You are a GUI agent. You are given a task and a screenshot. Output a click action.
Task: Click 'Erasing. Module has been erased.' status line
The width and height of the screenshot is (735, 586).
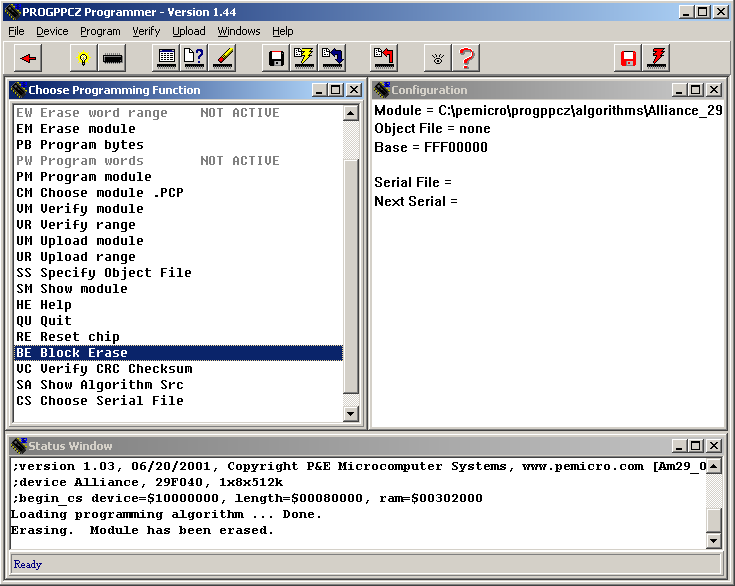coord(142,530)
